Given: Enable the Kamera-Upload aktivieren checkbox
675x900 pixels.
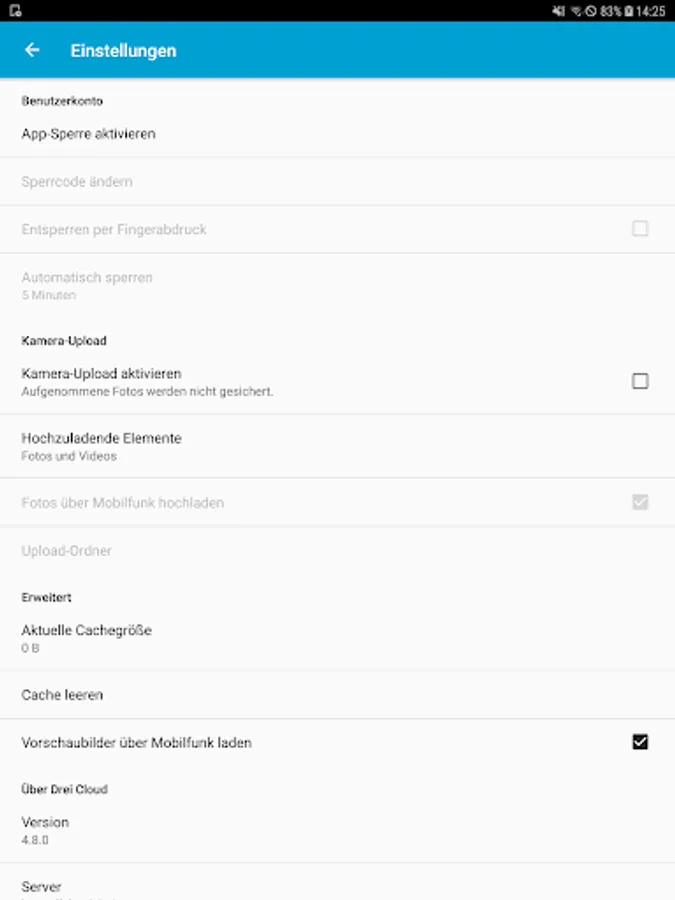Looking at the screenshot, I should coord(640,381).
